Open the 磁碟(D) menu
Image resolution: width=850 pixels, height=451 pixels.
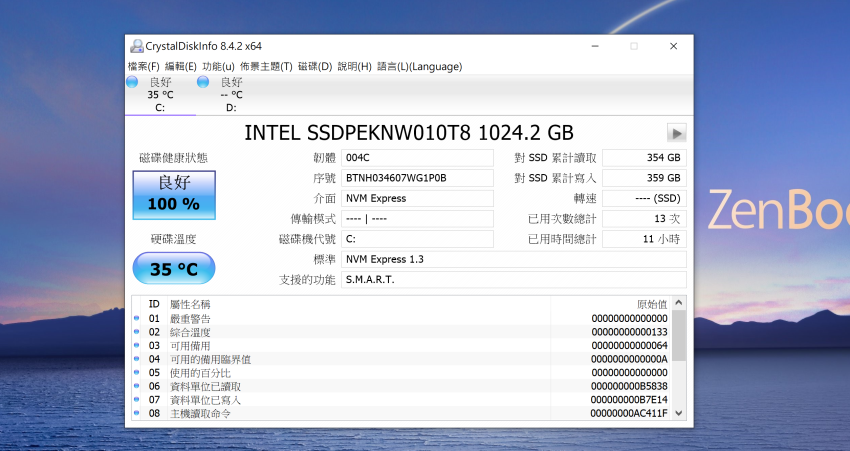coord(315,67)
